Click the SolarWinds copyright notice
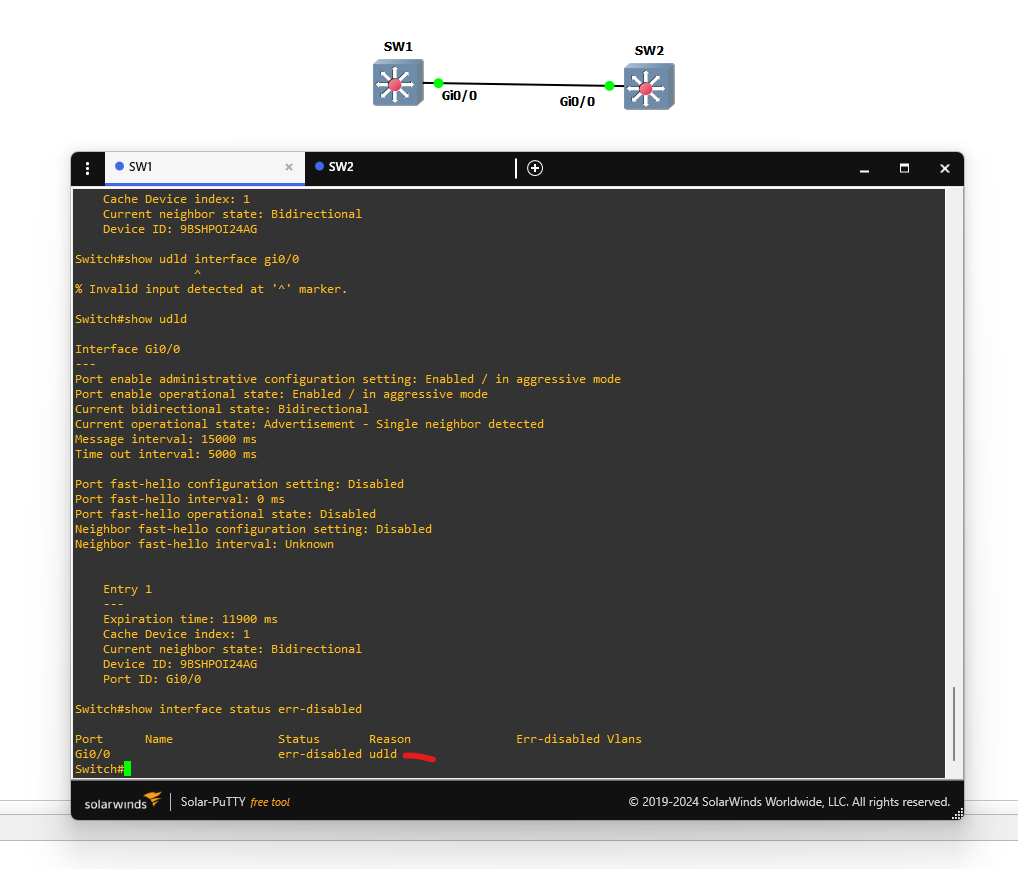The image size is (1018, 869). click(x=789, y=802)
